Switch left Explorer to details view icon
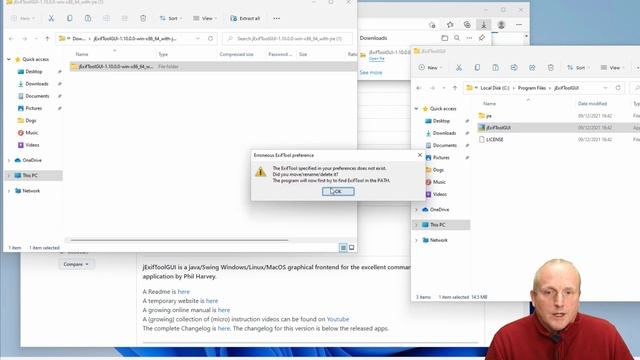Screen dimensions: 640x360 pos(343,247)
